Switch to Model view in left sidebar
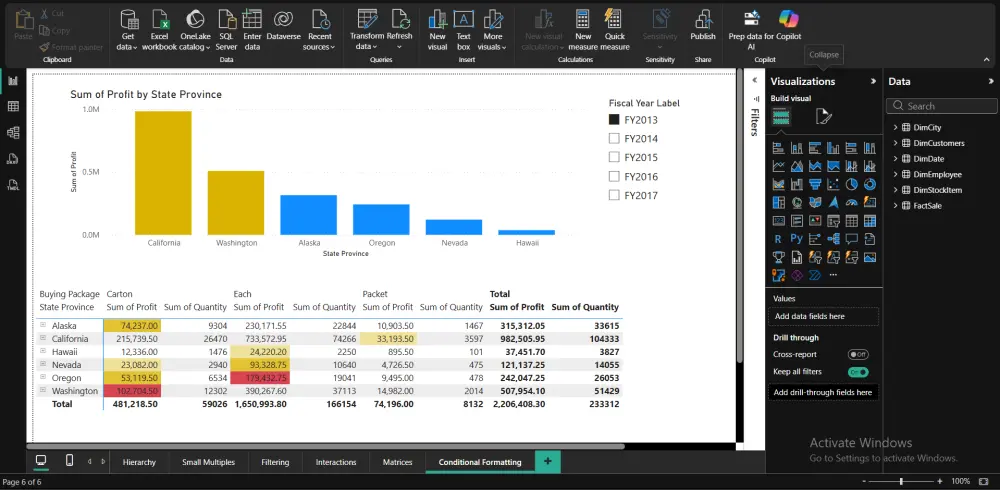Image resolution: width=1000 pixels, height=490 pixels. pyautogui.click(x=13, y=133)
